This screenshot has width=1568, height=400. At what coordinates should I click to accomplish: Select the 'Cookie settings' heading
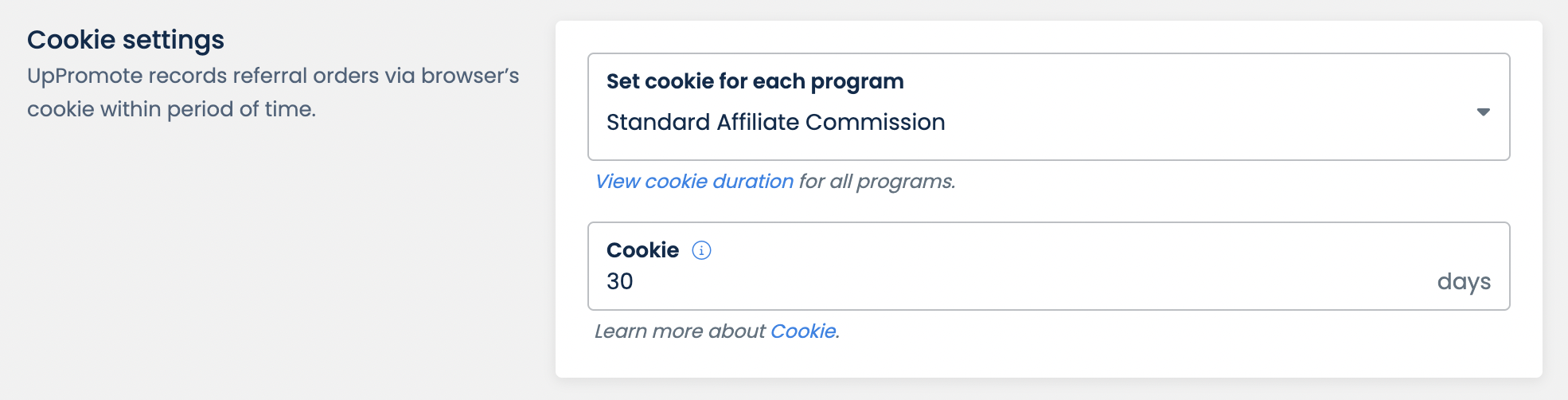[x=126, y=40]
